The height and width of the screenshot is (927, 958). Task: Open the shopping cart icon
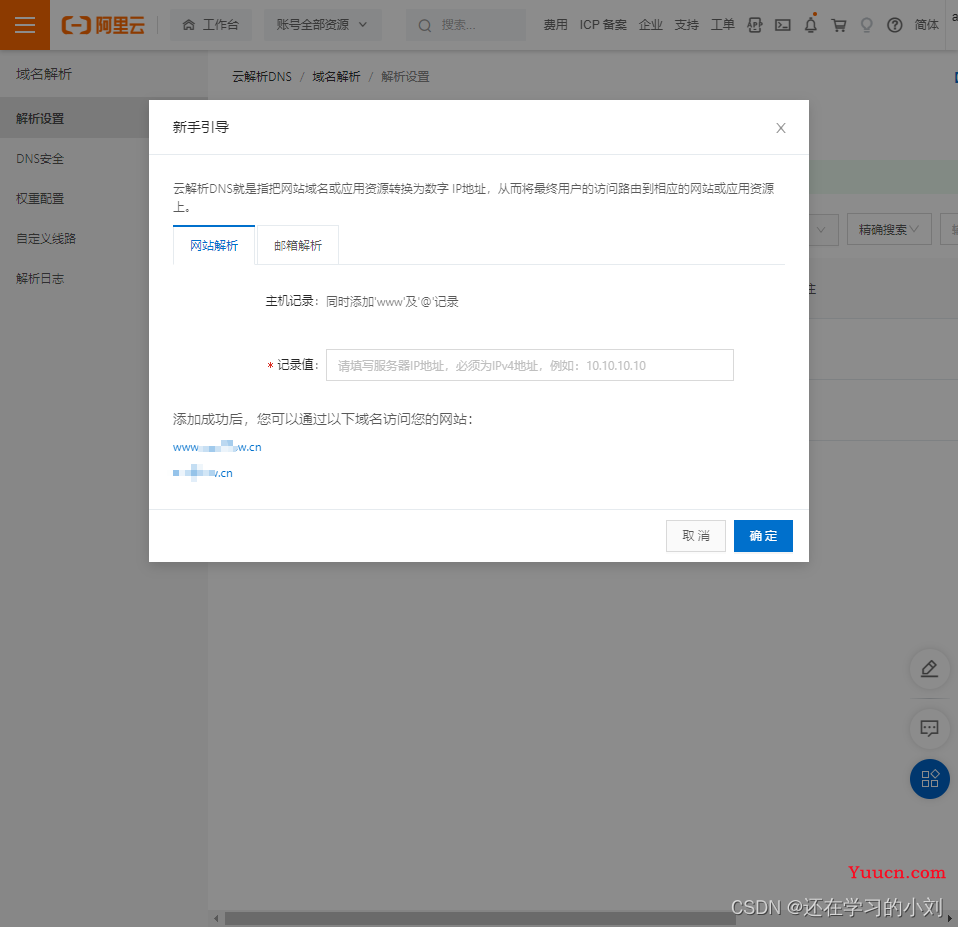[839, 25]
